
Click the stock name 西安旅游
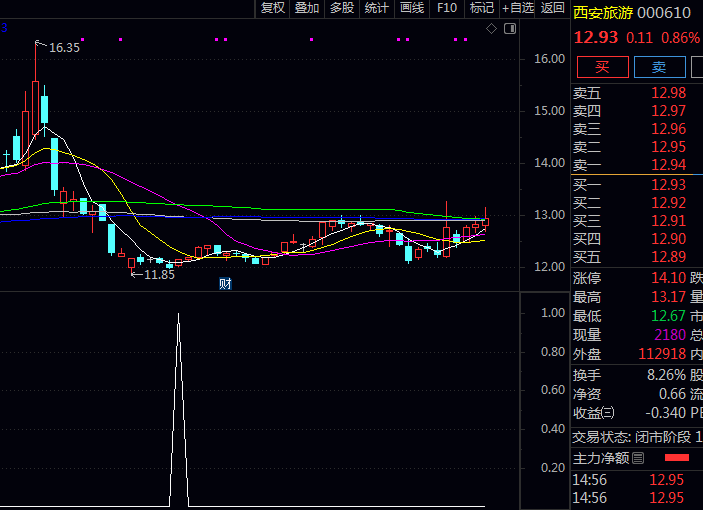[x=602, y=13]
